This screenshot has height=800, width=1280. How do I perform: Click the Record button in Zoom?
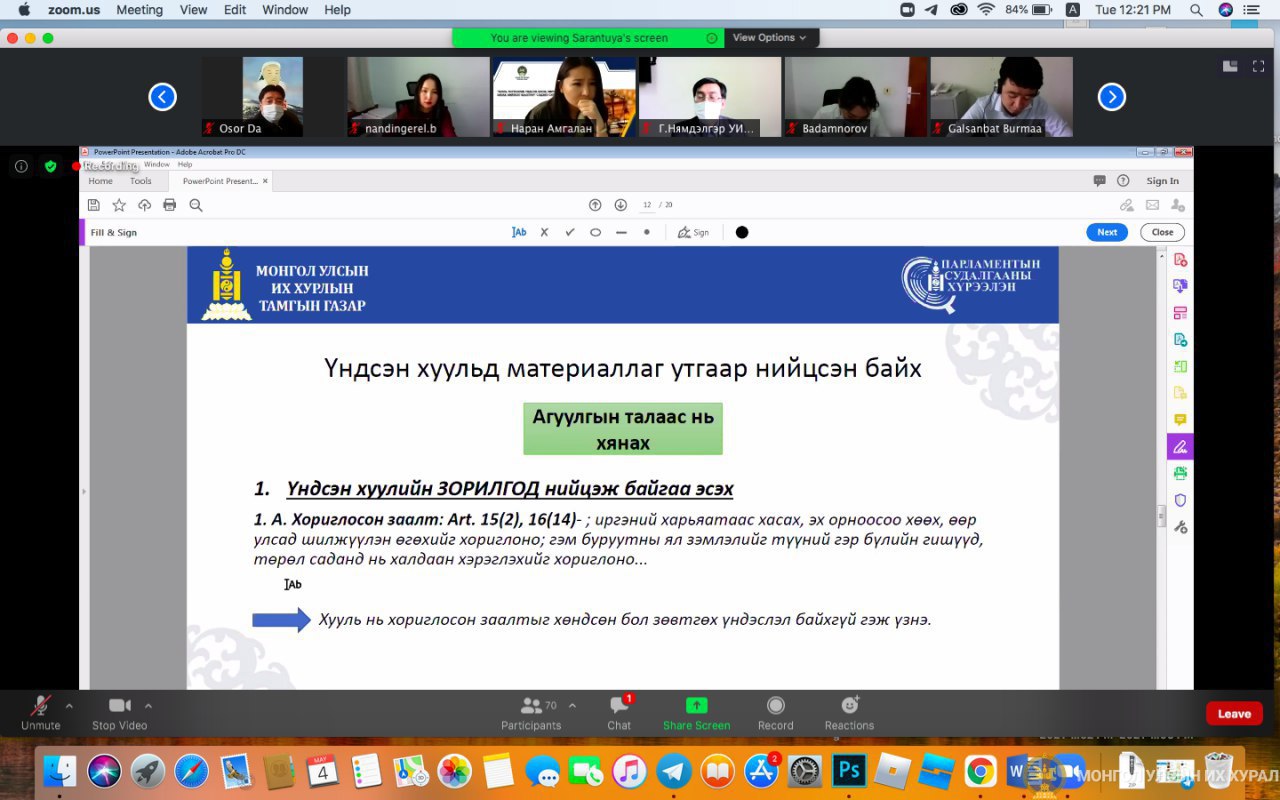point(775,714)
